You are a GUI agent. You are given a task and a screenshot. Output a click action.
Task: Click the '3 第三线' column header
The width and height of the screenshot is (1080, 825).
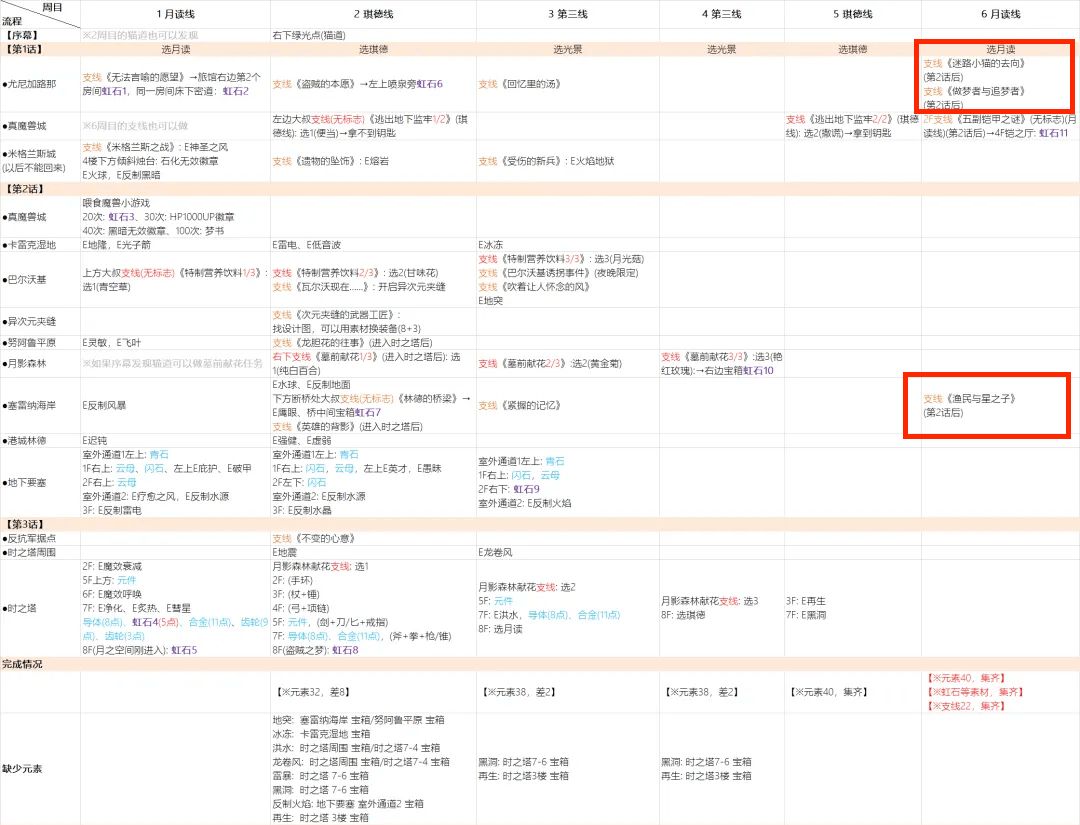point(568,14)
